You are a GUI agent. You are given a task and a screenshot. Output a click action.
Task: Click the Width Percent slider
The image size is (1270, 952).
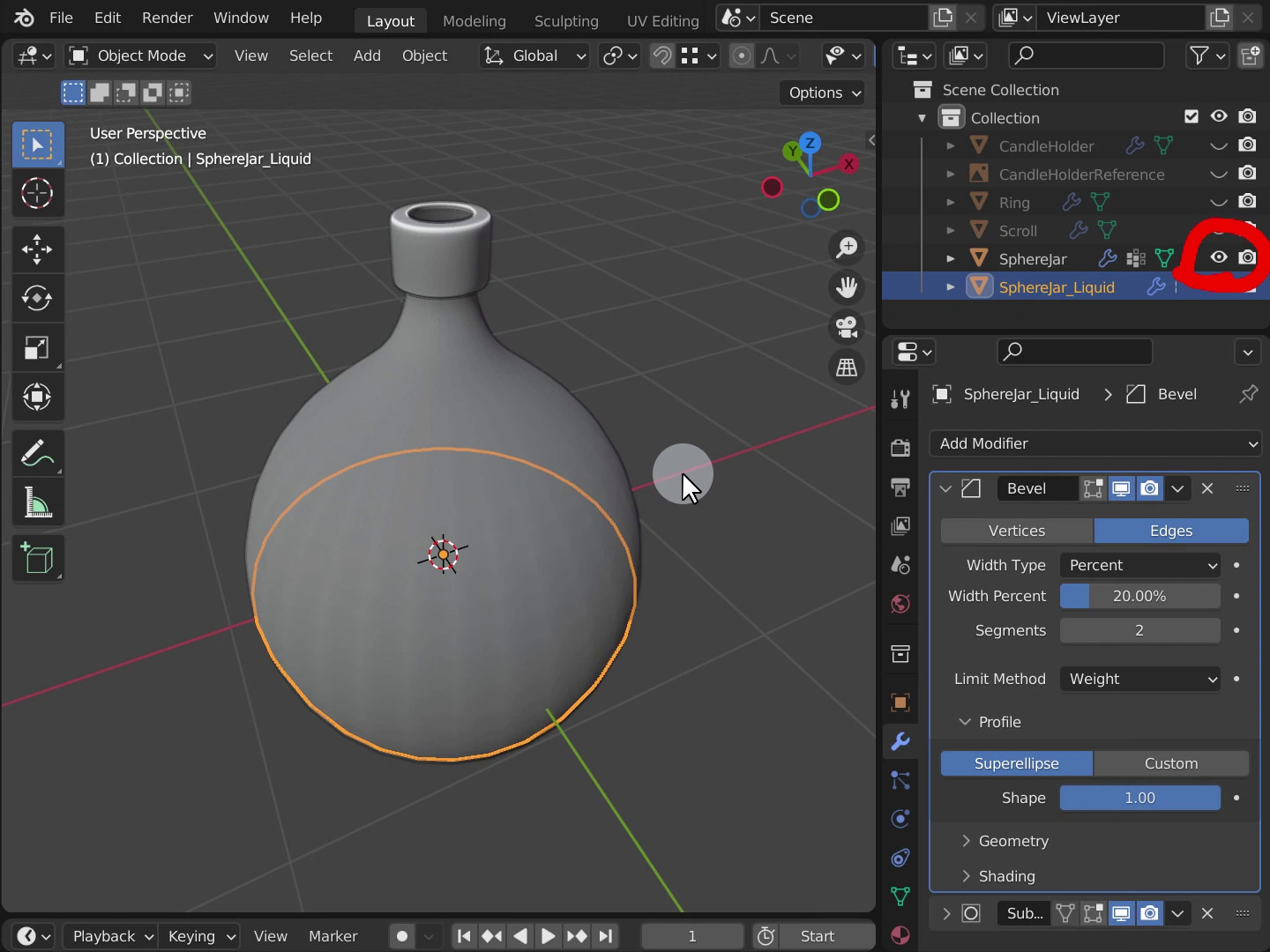coord(1139,596)
